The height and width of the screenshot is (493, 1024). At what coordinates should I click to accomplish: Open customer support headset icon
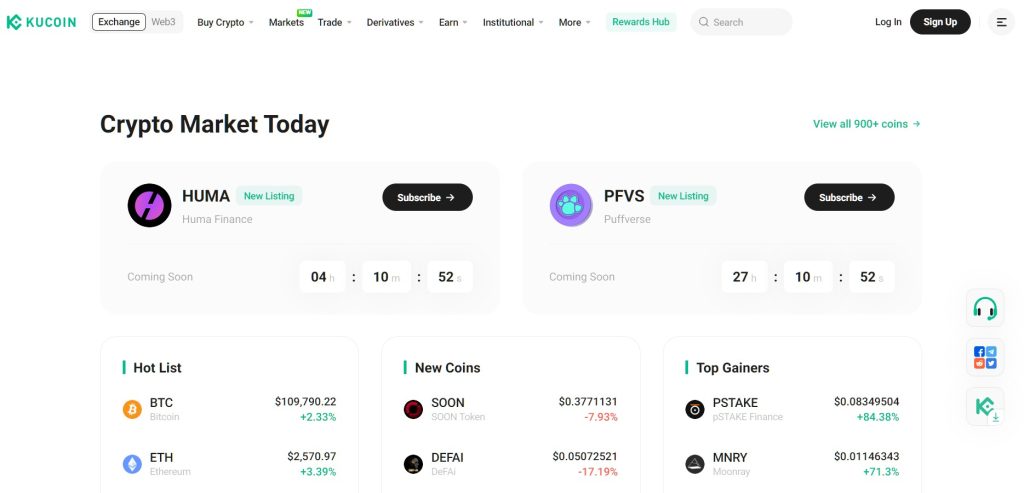(985, 308)
